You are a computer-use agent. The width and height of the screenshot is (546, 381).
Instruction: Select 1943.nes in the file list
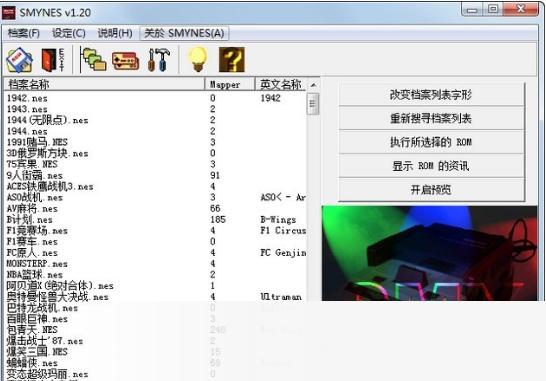[27, 109]
